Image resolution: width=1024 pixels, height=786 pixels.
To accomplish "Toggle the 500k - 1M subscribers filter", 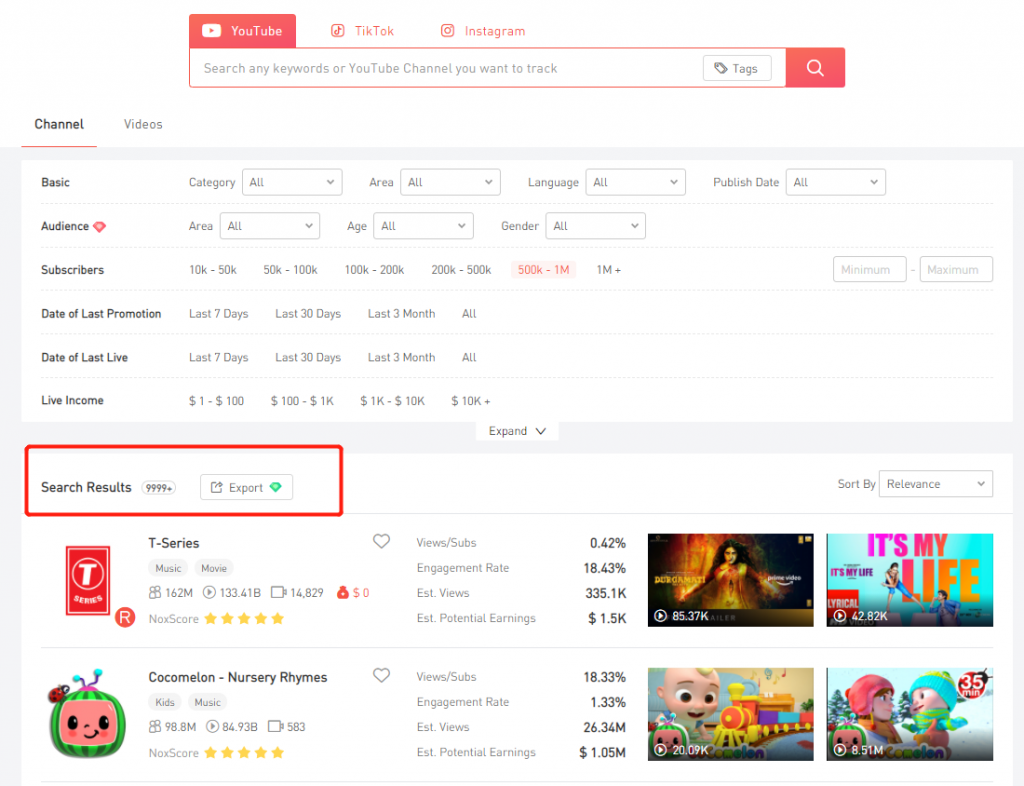I will tap(543, 270).
